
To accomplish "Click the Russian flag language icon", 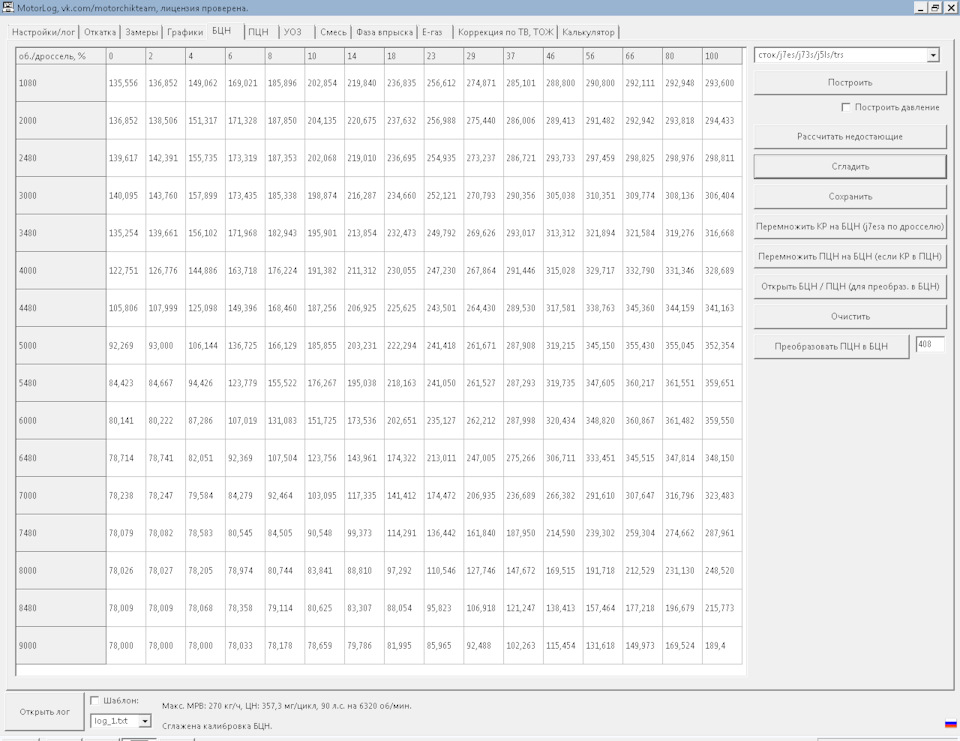I will 950,724.
